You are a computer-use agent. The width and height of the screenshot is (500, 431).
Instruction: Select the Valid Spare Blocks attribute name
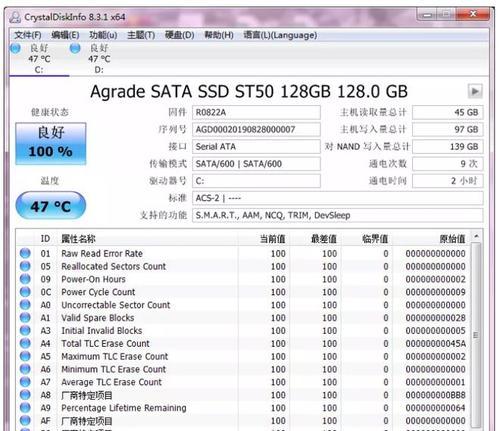tap(98, 318)
